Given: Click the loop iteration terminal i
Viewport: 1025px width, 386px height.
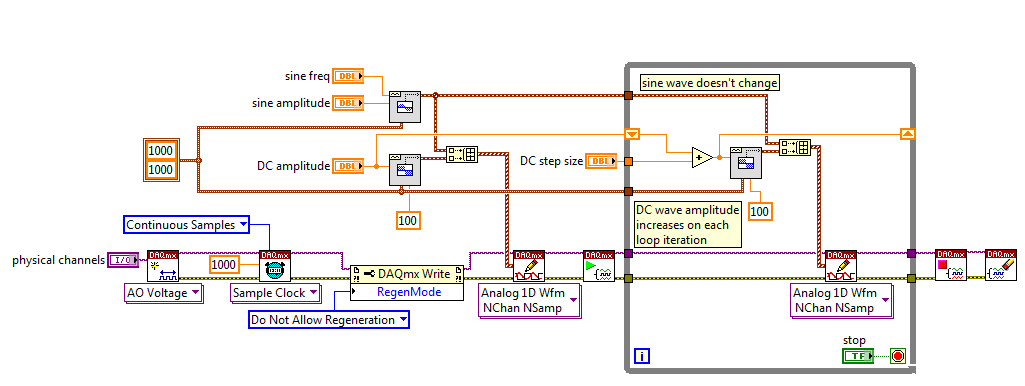Looking at the screenshot, I should (x=642, y=356).
